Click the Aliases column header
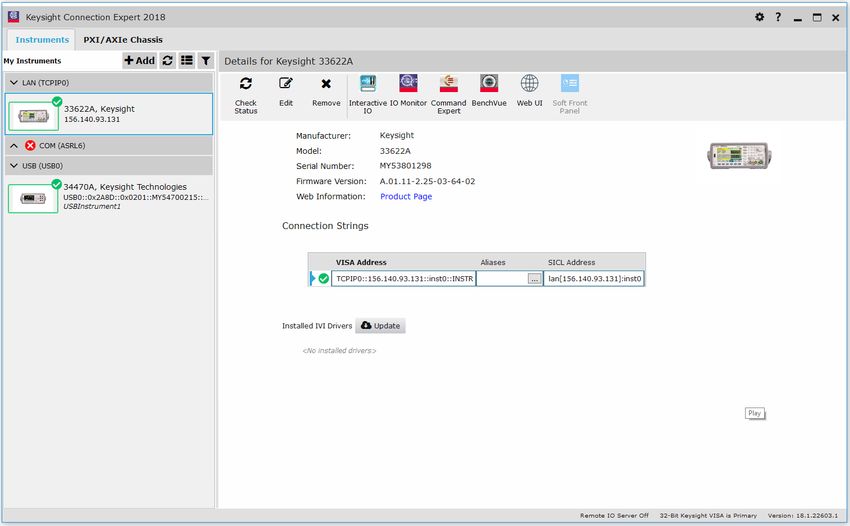The image size is (850, 526). pyautogui.click(x=493, y=262)
